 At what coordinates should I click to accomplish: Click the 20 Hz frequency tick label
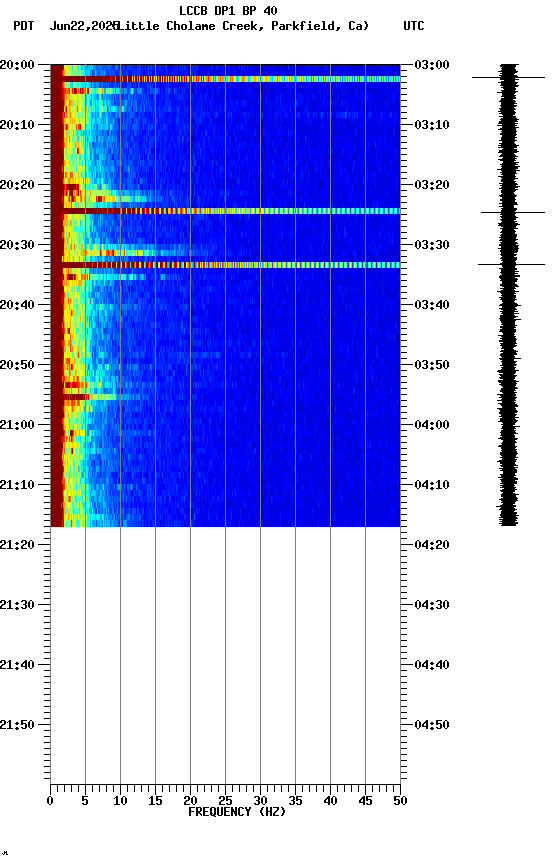coord(190,802)
